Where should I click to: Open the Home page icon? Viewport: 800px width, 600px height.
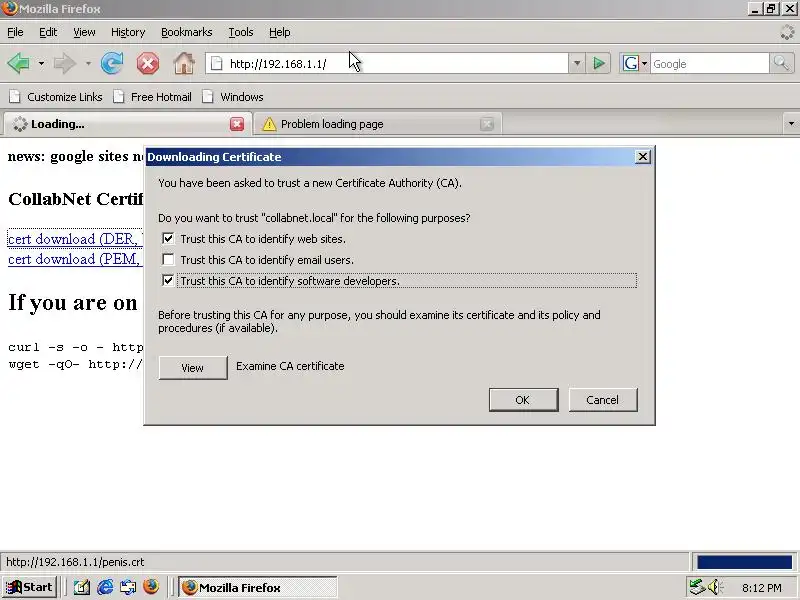coord(184,64)
